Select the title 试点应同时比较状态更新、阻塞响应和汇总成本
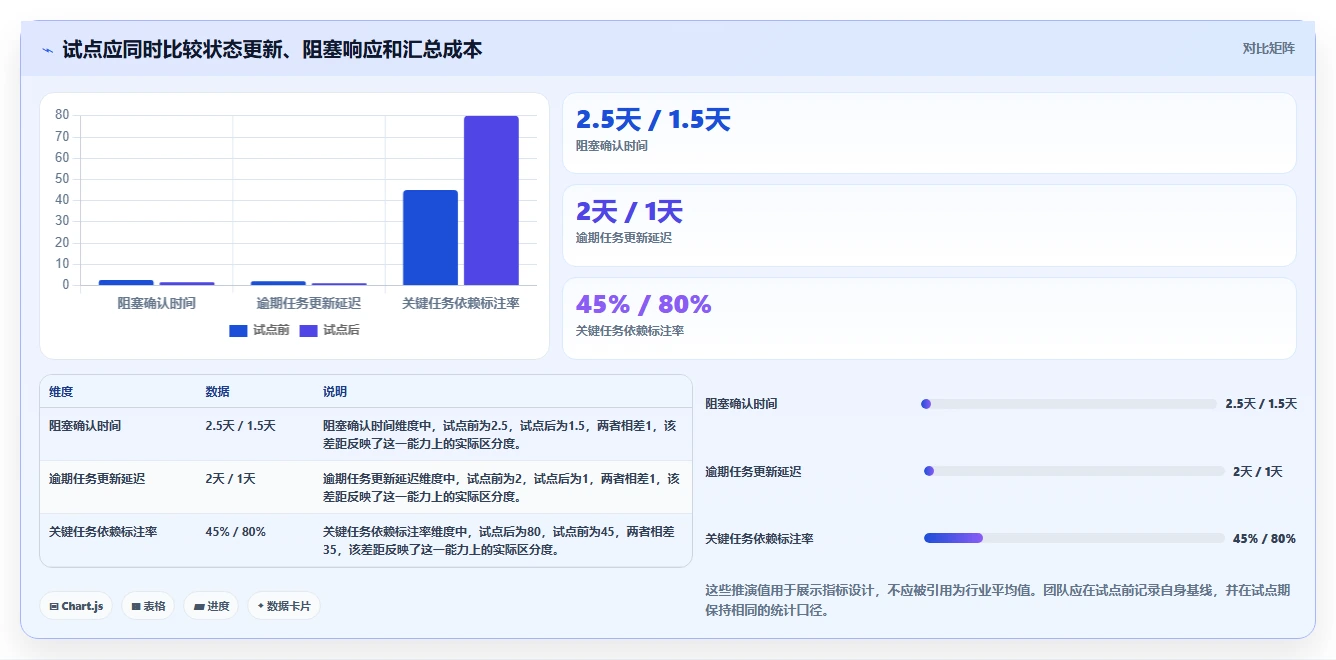 coord(272,49)
